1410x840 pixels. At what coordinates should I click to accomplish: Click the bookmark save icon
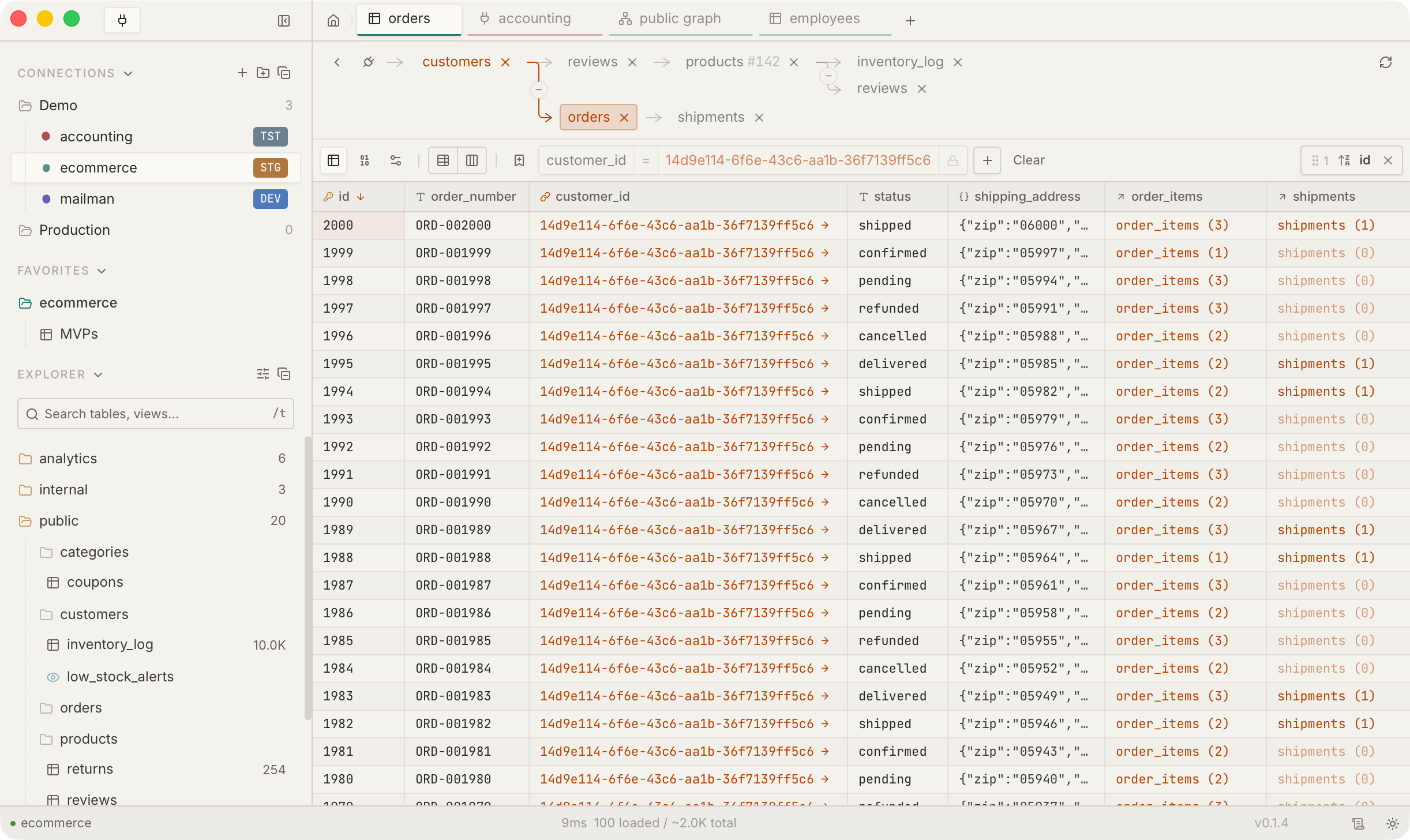click(x=519, y=160)
